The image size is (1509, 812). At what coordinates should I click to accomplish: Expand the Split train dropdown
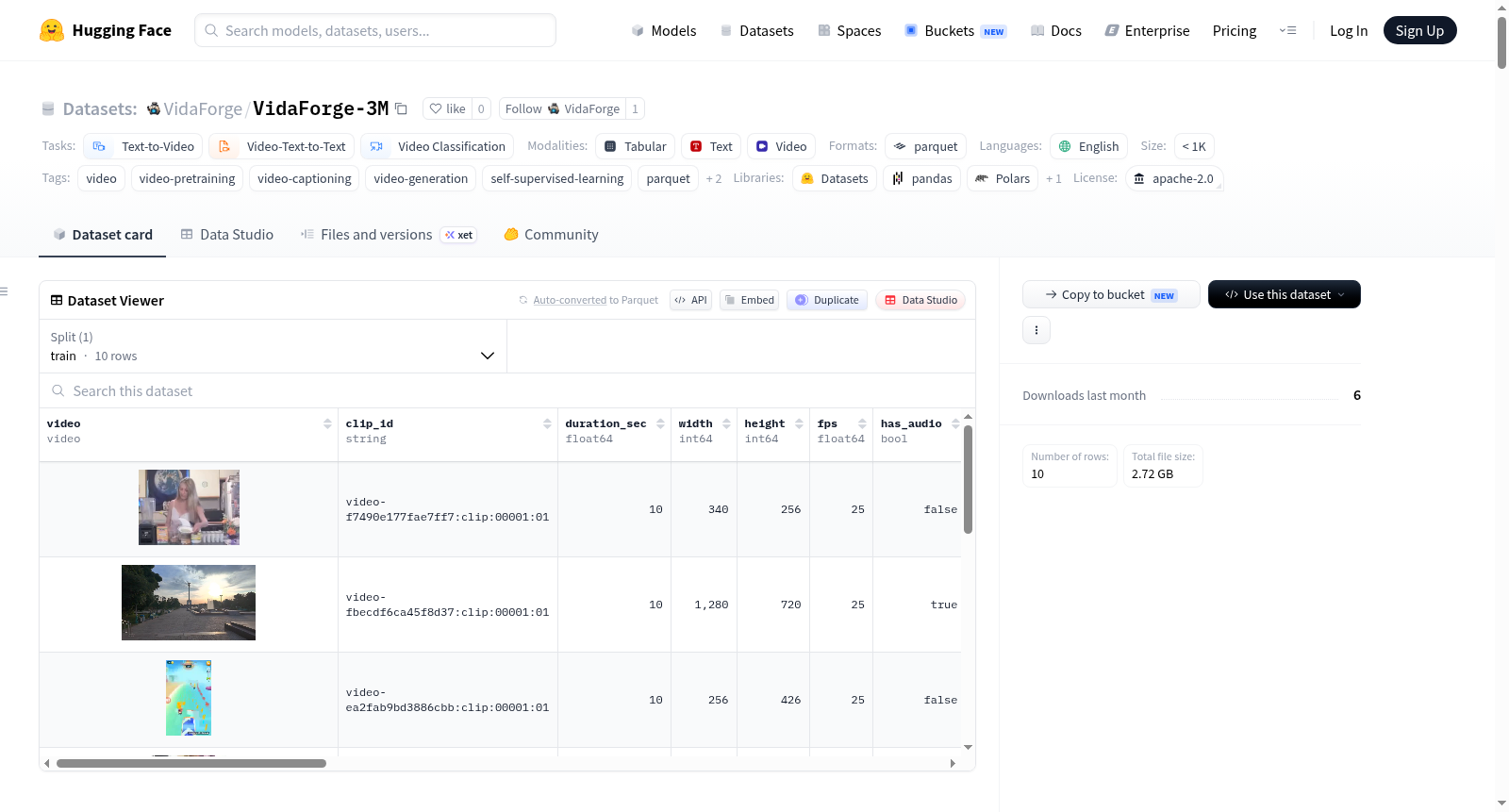[x=273, y=346]
